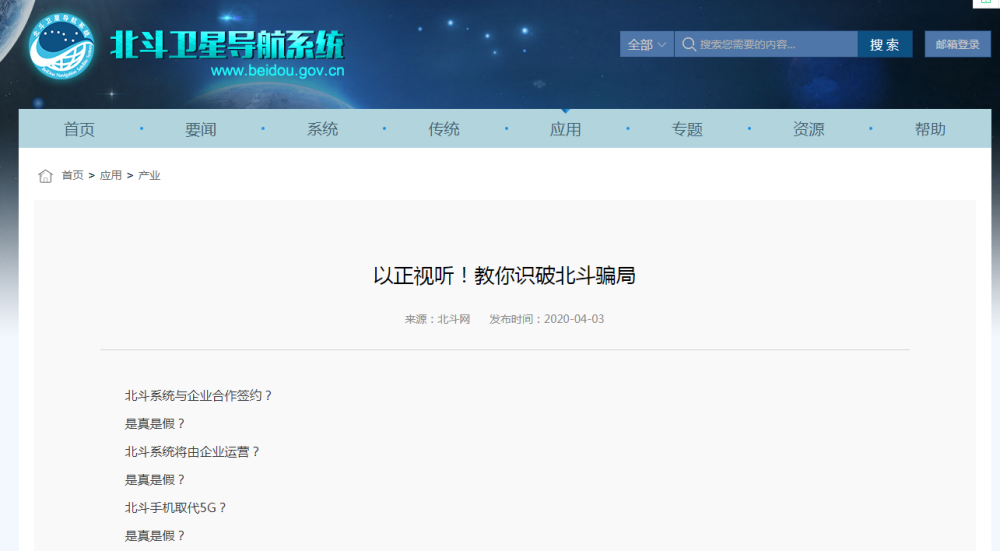Click article title 以正视听！教你识破北斗骗局
This screenshot has width=1000, height=551.
pyautogui.click(x=504, y=276)
